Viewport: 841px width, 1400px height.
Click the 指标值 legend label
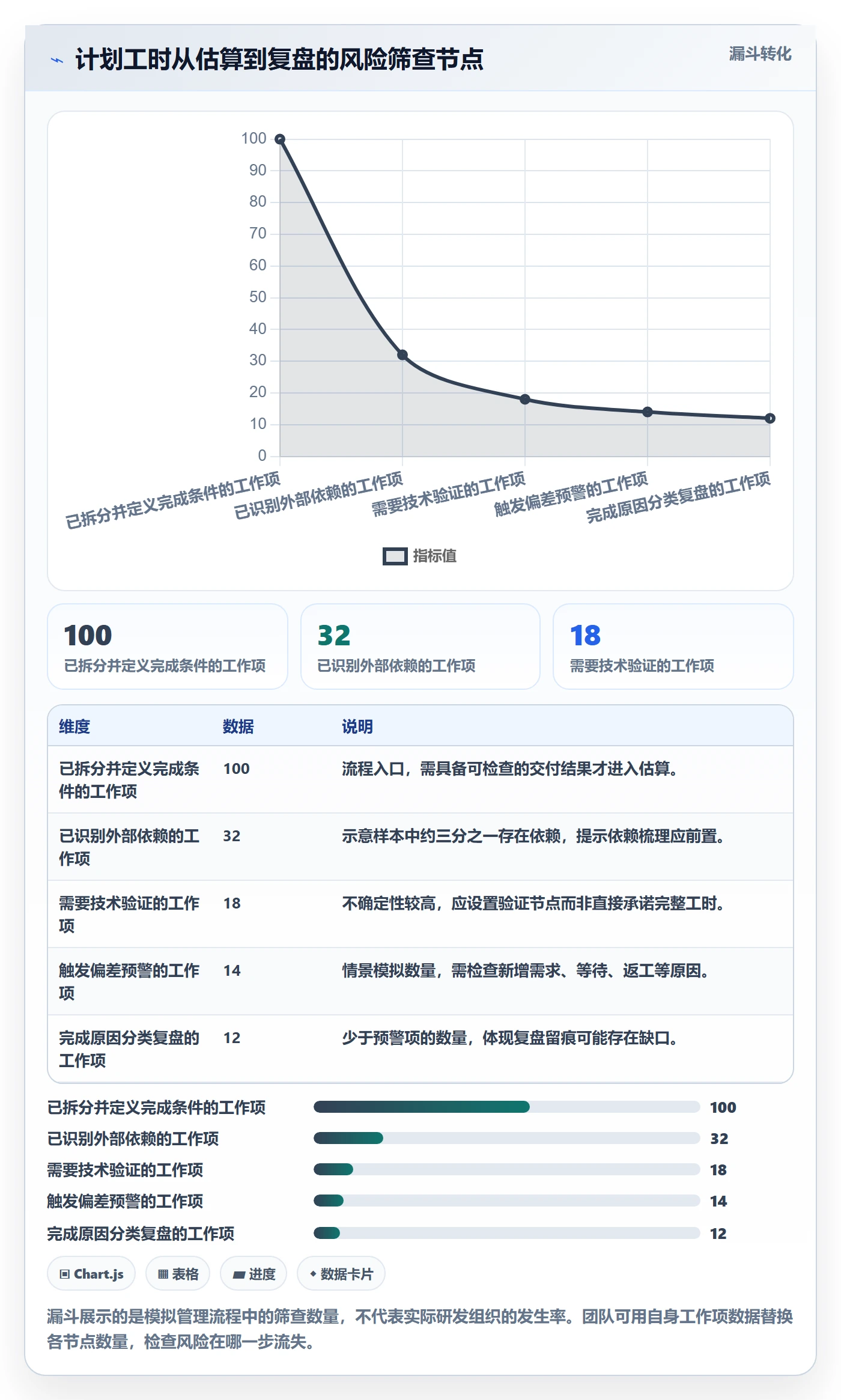[x=435, y=556]
